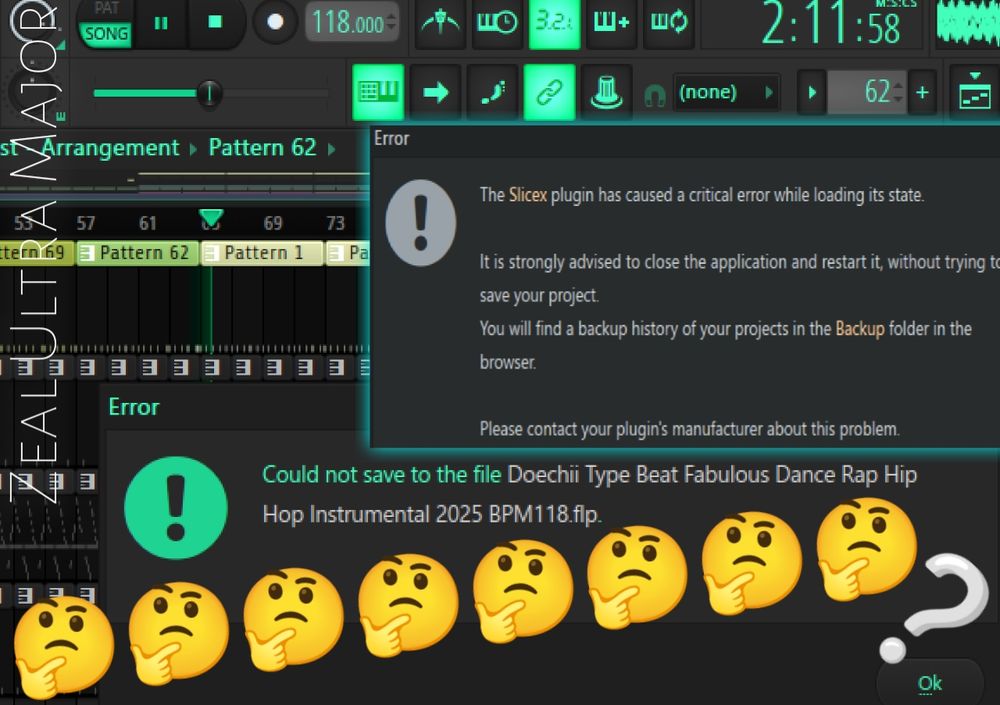Click the stamp-shaped icon next to the link icon

(606, 92)
